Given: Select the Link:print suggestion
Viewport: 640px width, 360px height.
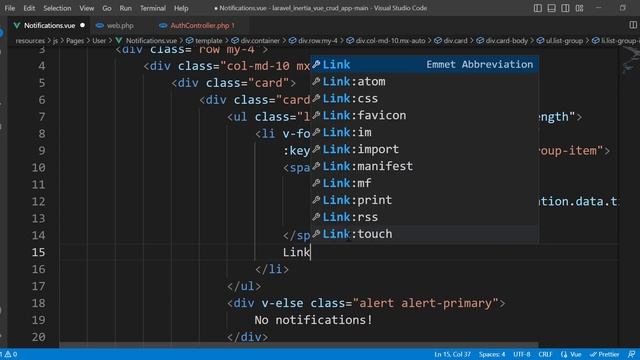Looking at the screenshot, I should (424, 200).
